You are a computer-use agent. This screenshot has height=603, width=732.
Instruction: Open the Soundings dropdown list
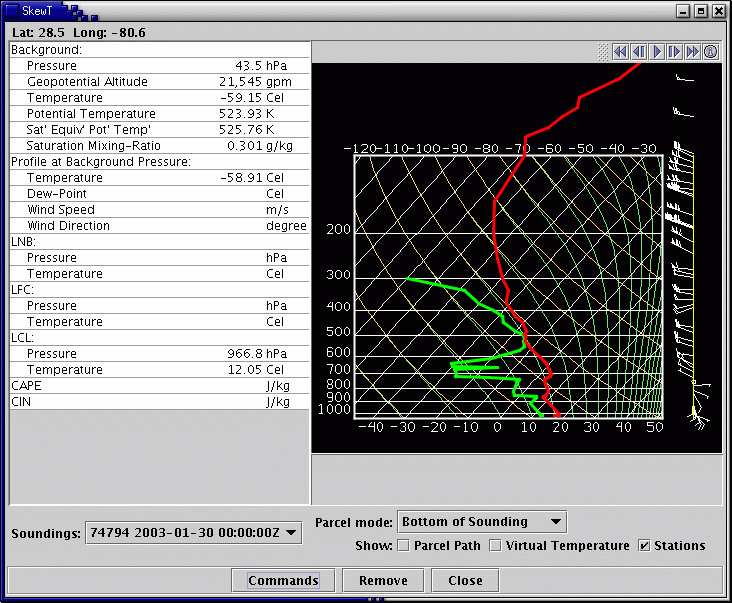194,533
